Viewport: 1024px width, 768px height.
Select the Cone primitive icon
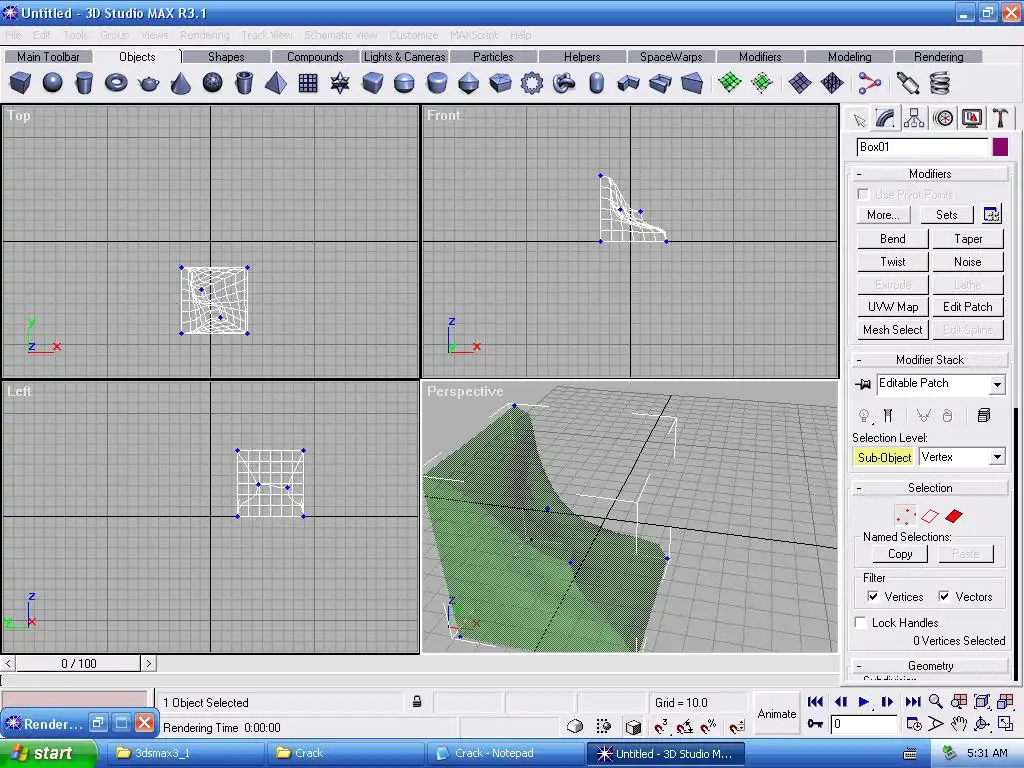point(180,83)
